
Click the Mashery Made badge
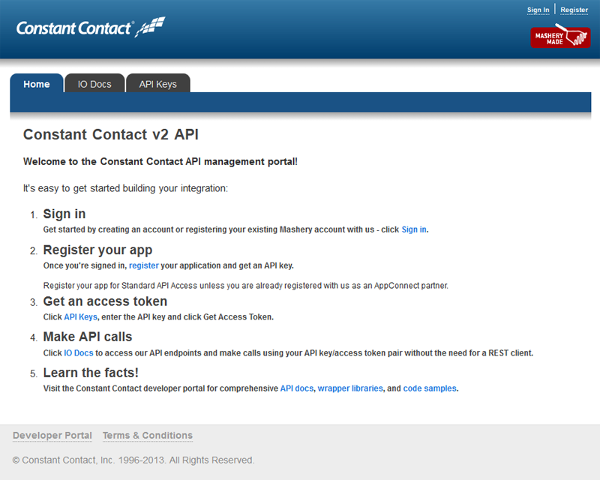click(x=560, y=37)
